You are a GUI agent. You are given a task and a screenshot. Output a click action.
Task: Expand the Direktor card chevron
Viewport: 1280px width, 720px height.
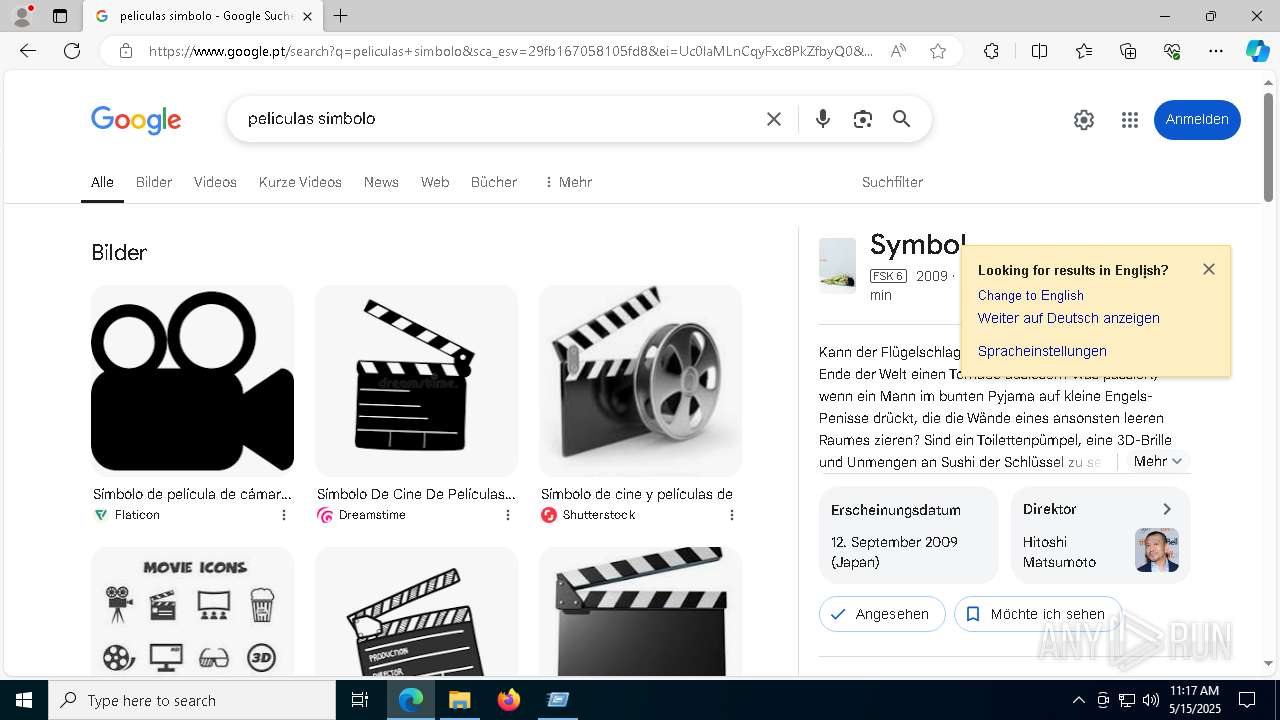coord(1167,509)
